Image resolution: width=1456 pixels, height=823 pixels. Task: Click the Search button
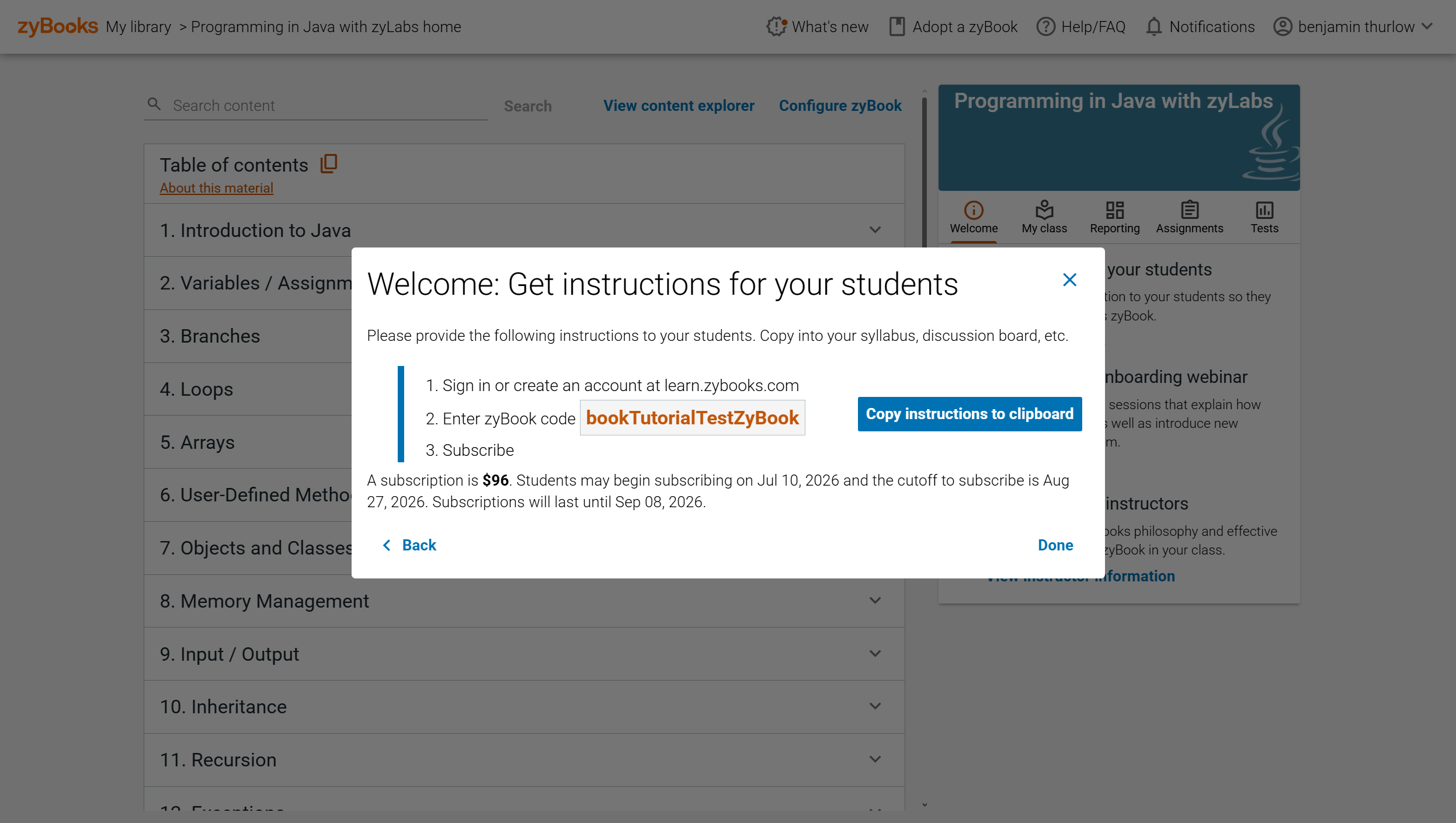527,106
